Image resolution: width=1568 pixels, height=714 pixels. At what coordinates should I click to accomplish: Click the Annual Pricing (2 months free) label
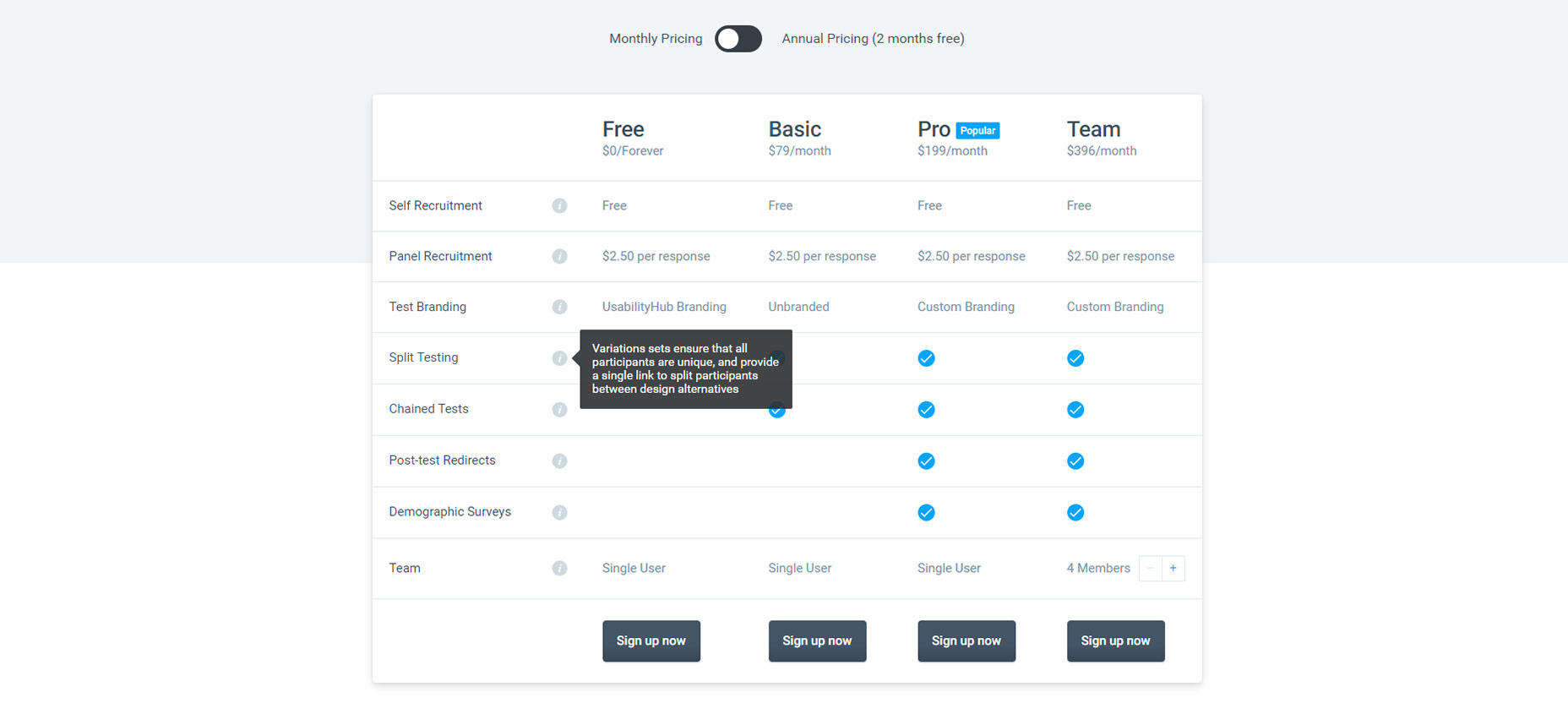click(873, 39)
